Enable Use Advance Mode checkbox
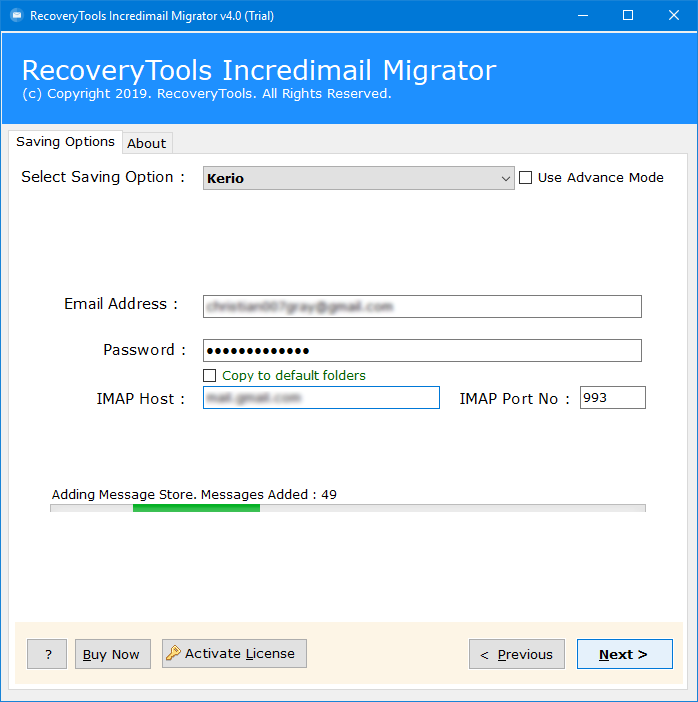 (x=525, y=178)
